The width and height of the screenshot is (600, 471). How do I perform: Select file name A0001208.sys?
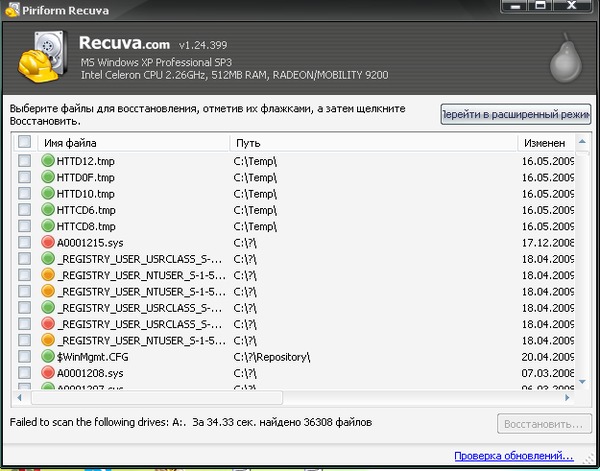click(x=90, y=373)
